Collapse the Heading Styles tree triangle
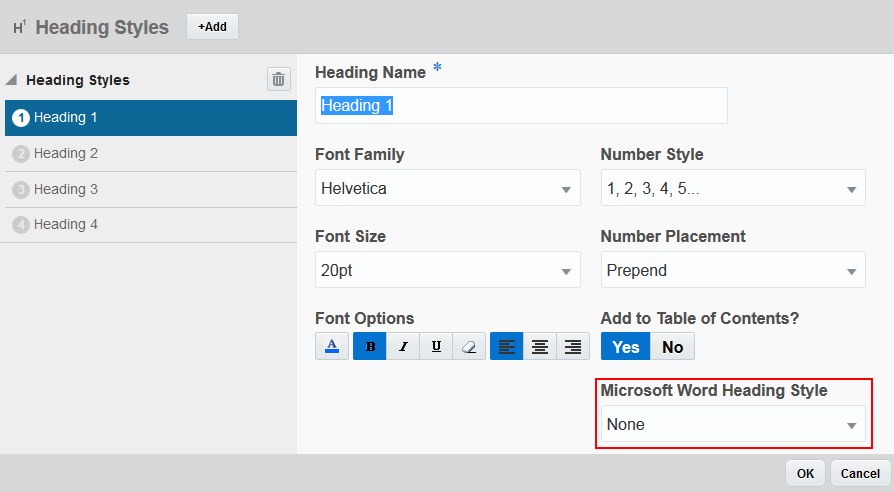894x492 pixels. [12, 81]
